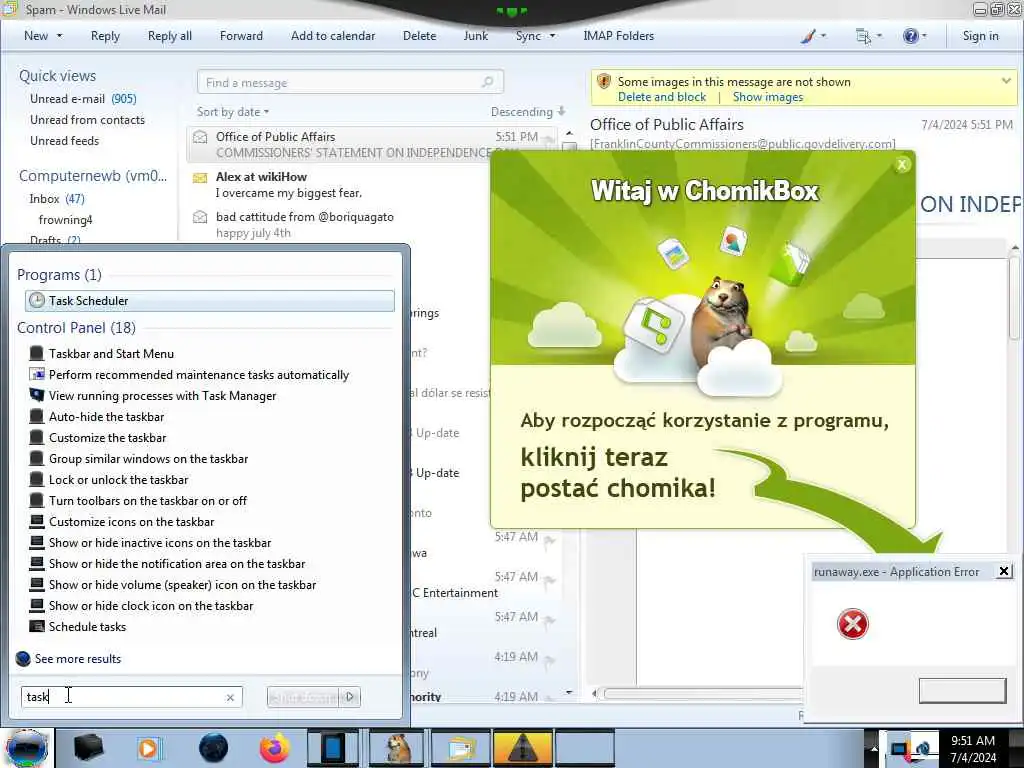Screen dimensions: 1024x768
Task: Click the Windows Start orb
Action: 27,748
